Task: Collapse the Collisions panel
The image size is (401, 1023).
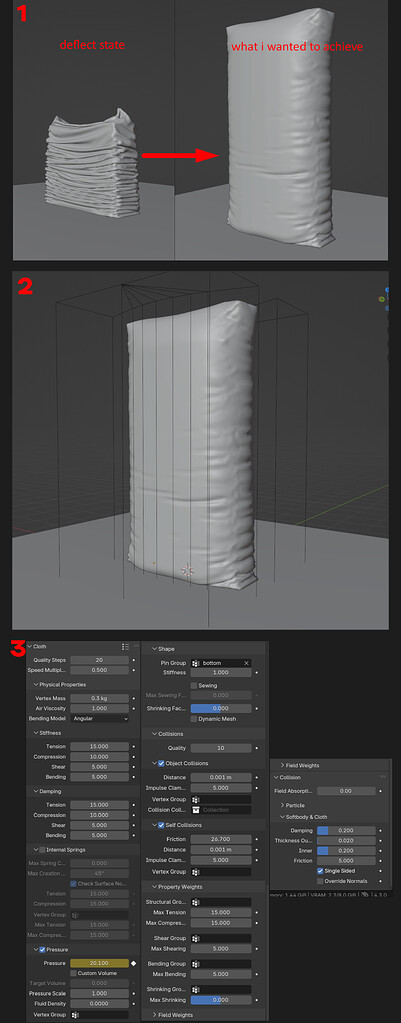Action: (x=154, y=734)
